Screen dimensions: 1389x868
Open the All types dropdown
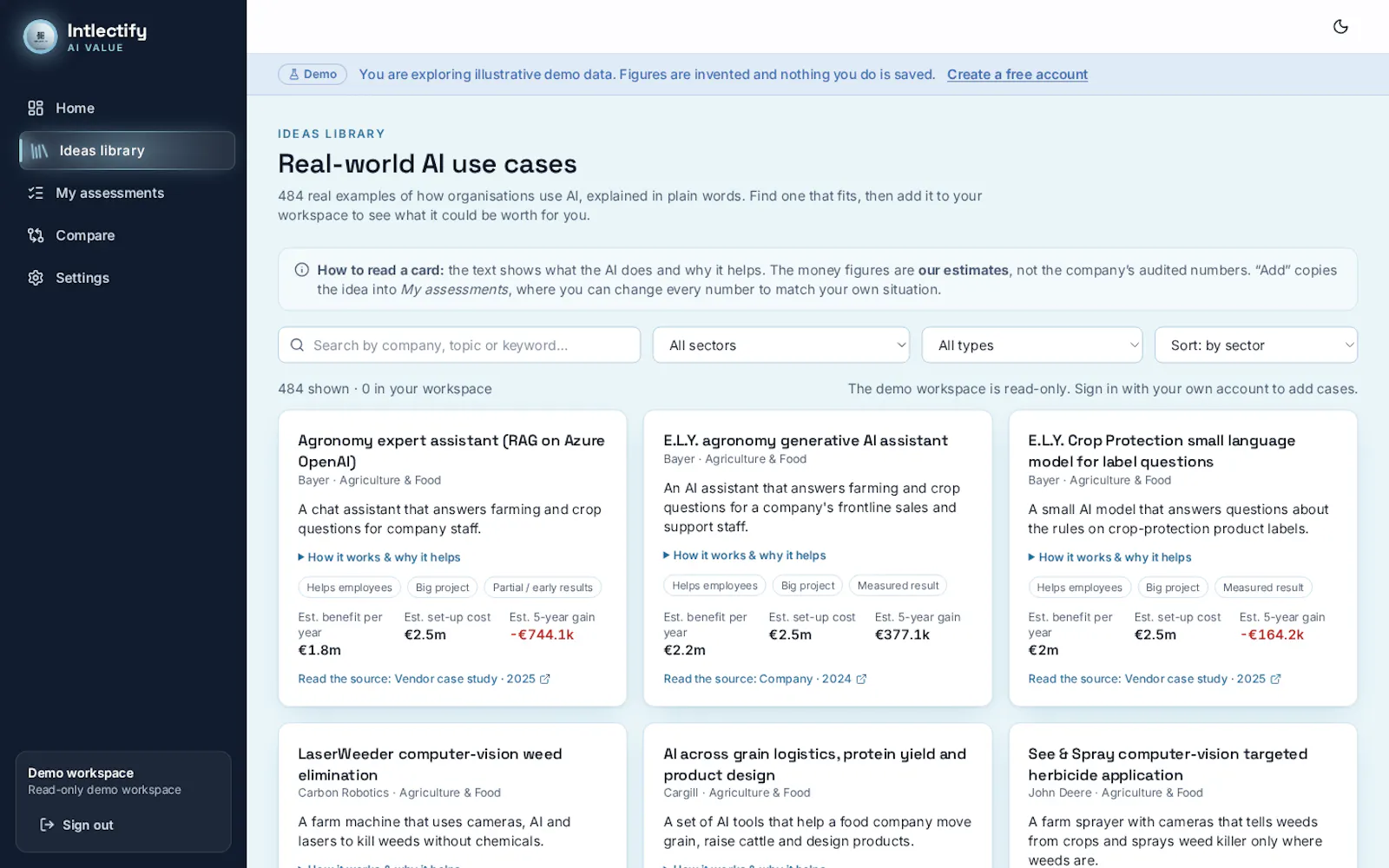pyautogui.click(x=1032, y=345)
